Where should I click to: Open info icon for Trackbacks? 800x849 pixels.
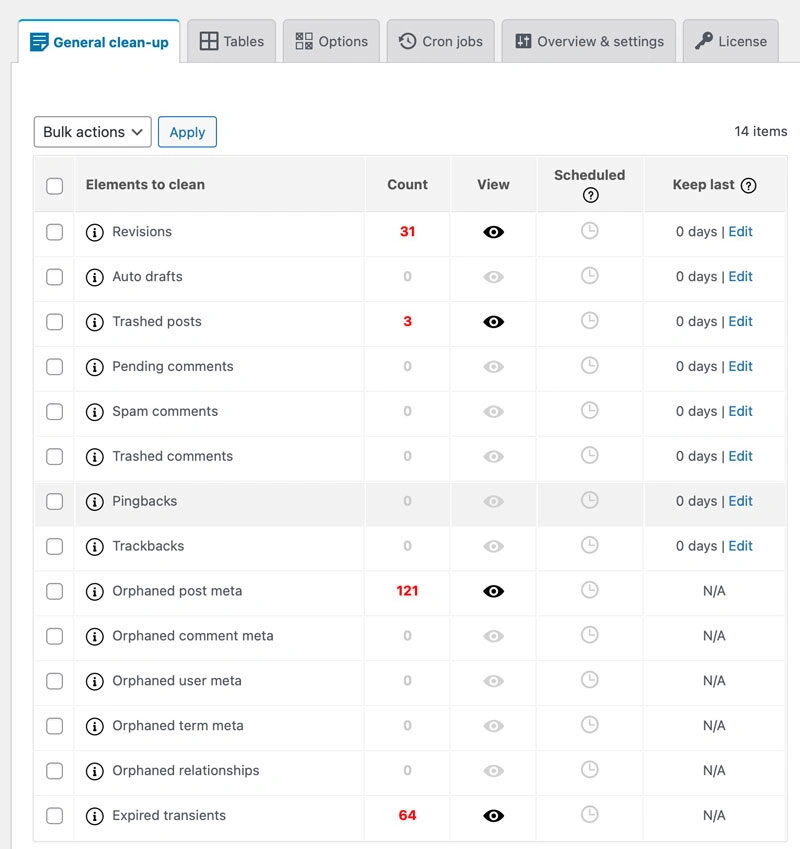point(94,547)
